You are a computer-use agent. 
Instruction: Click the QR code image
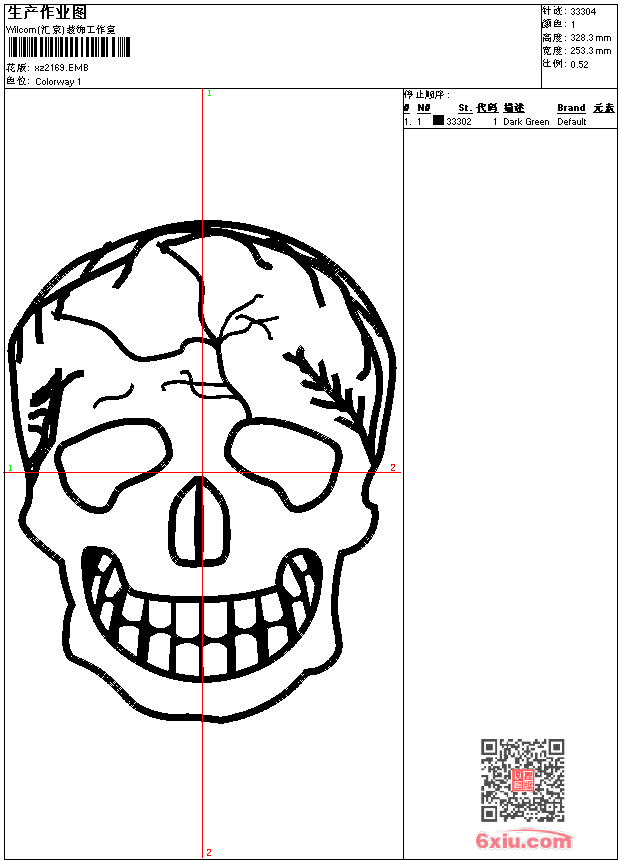click(x=522, y=780)
